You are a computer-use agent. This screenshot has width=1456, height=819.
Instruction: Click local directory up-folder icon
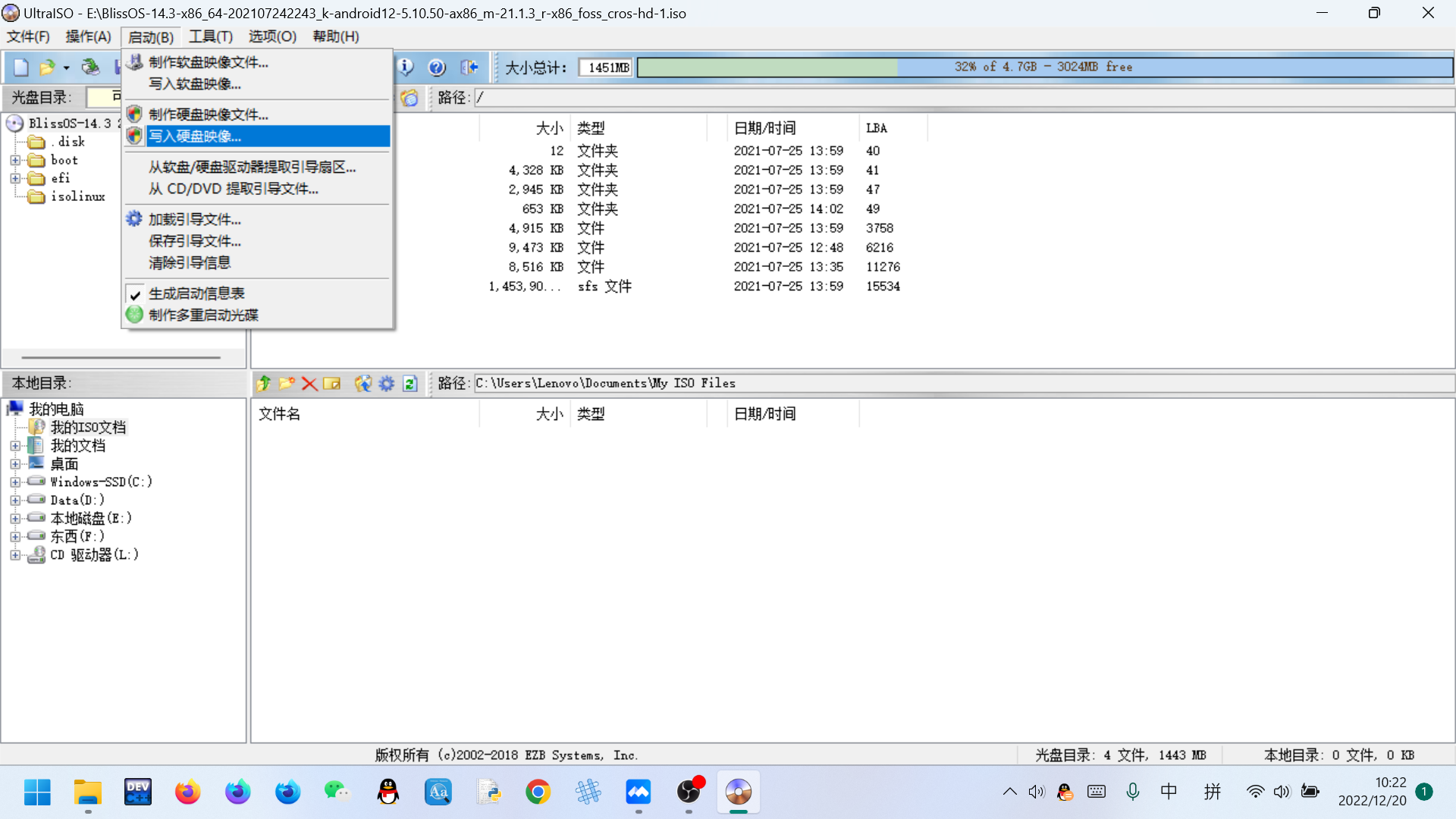[x=264, y=384]
